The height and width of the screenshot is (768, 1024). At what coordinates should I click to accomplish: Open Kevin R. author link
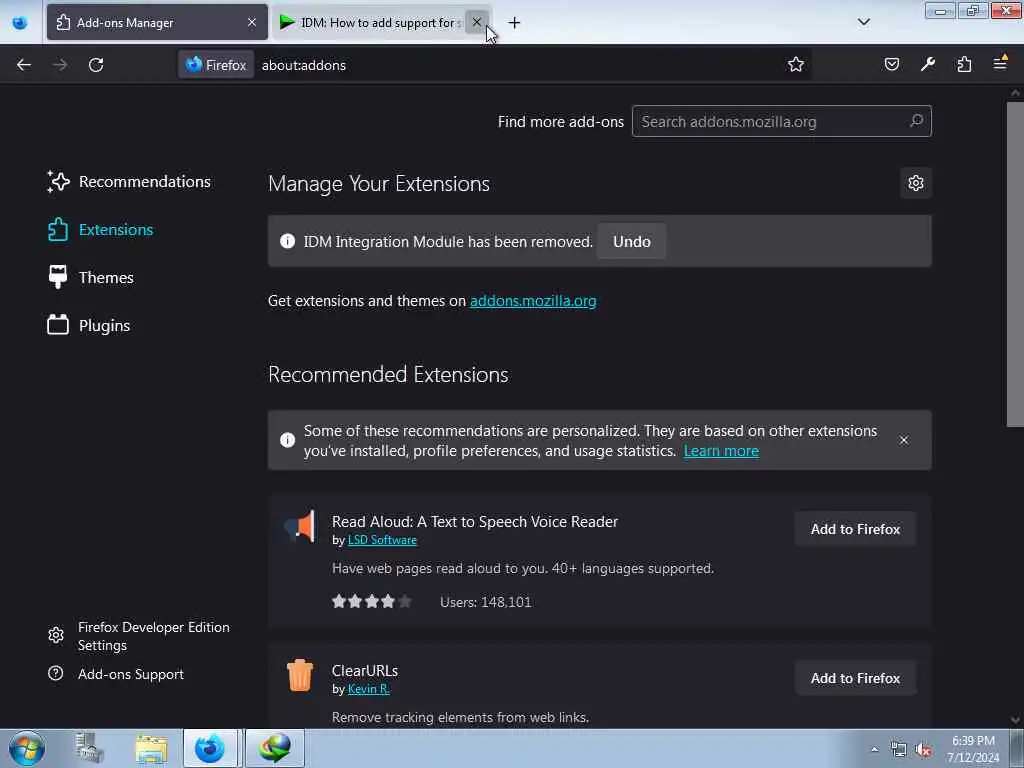(368, 689)
